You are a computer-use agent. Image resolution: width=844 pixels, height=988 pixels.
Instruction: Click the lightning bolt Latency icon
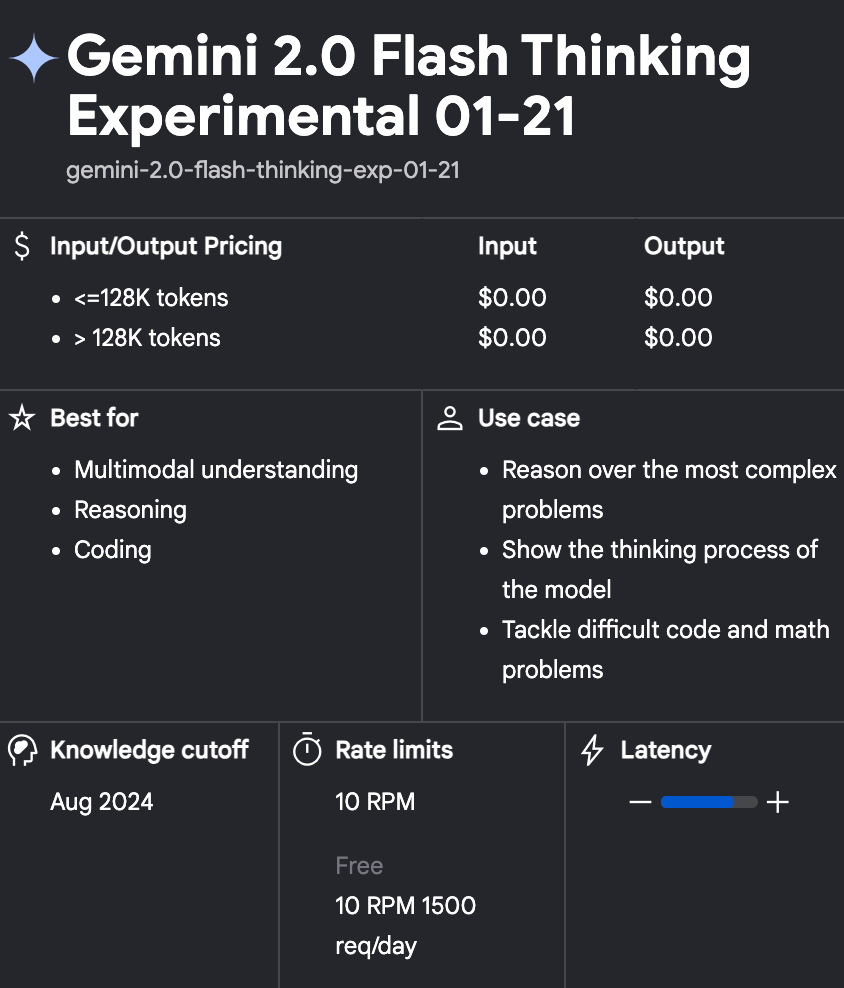pyautogui.click(x=592, y=750)
